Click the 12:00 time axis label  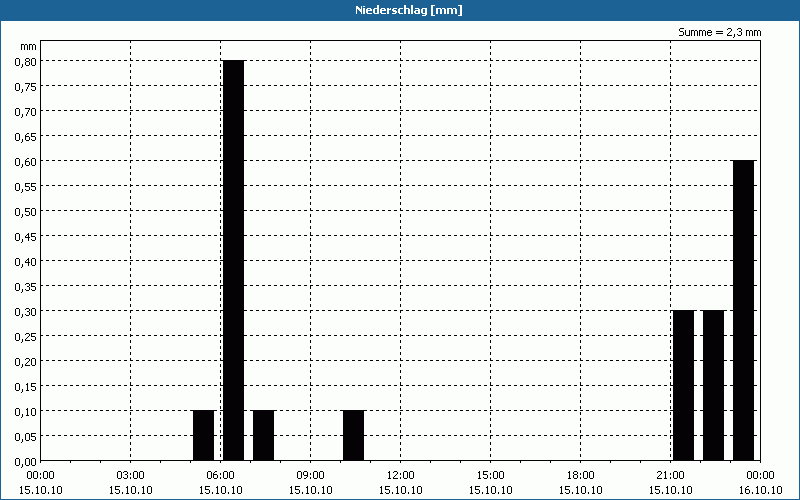[x=401, y=476]
